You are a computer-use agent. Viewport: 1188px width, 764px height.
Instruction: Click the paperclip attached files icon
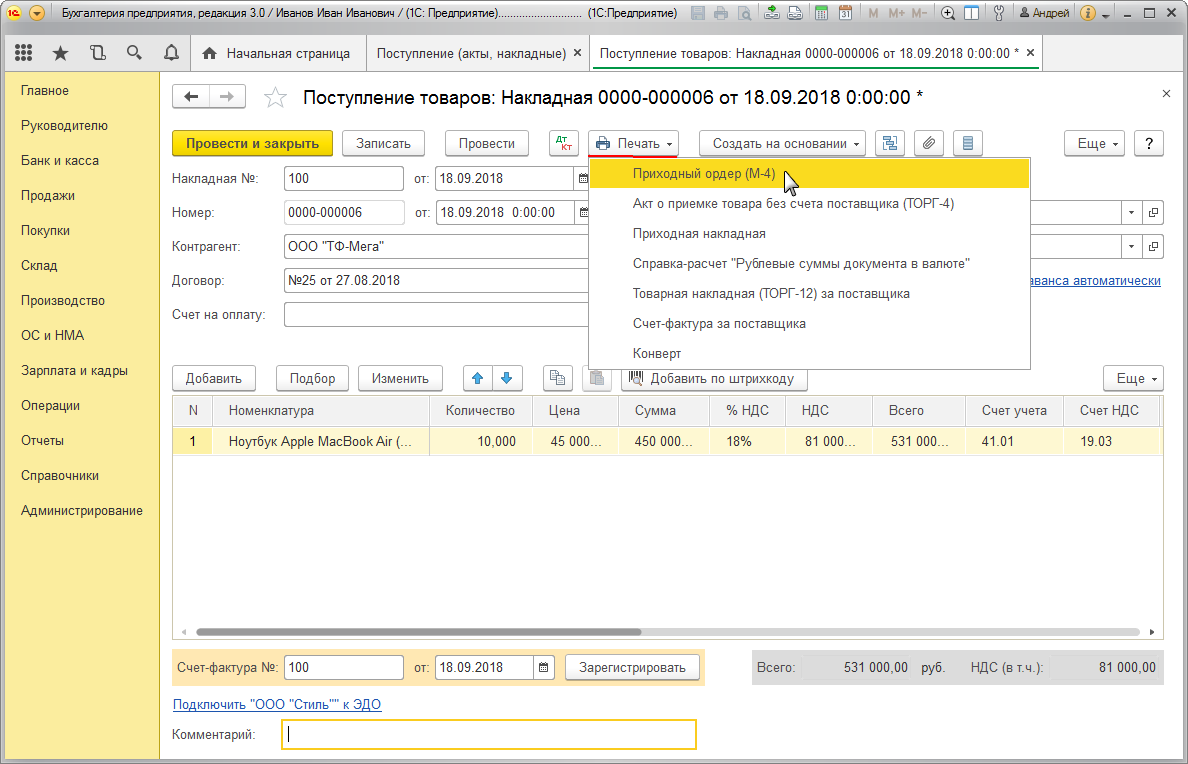(x=929, y=143)
